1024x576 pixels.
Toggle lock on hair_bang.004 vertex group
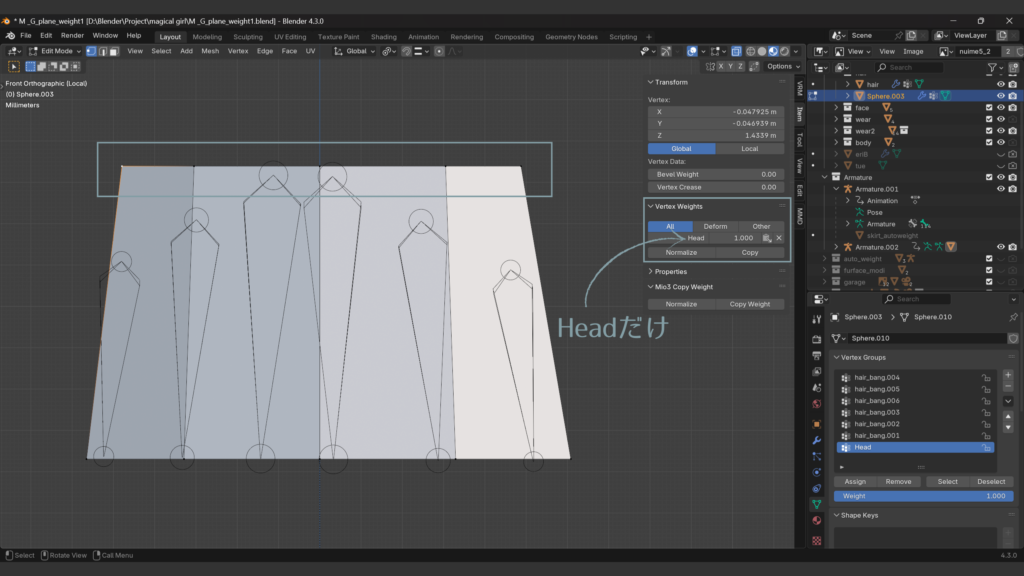coord(986,378)
